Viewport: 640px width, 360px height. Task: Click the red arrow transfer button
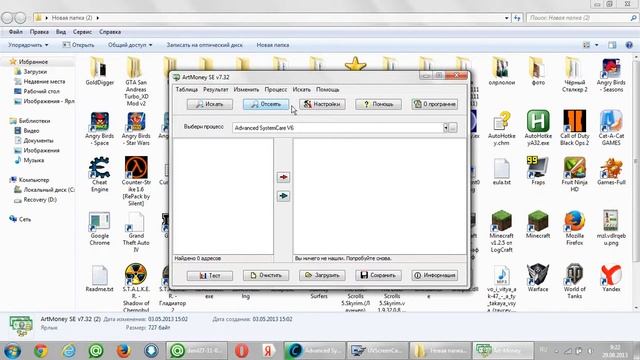[x=283, y=177]
